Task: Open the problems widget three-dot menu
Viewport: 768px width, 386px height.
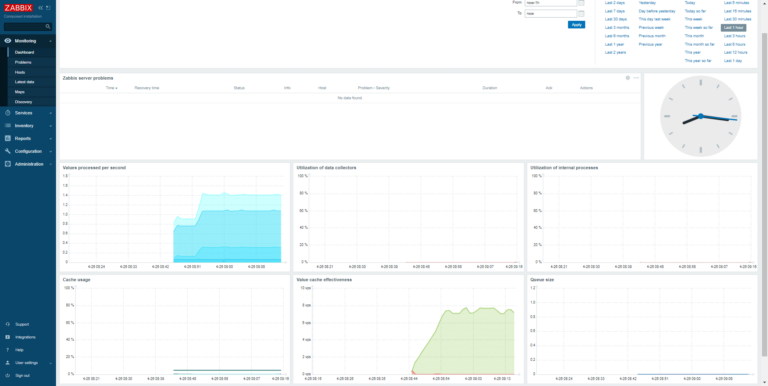Action: [636, 78]
